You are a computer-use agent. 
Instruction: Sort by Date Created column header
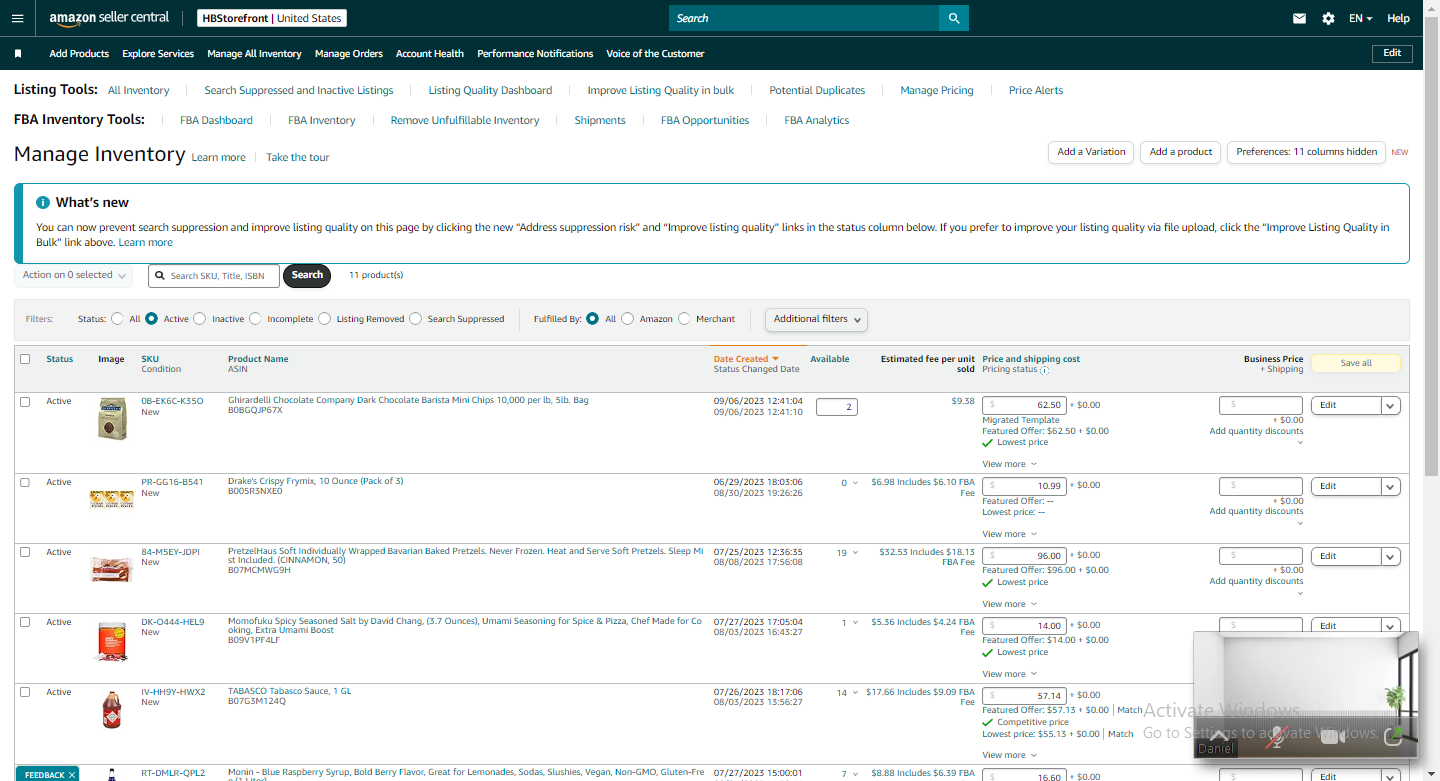[745, 359]
